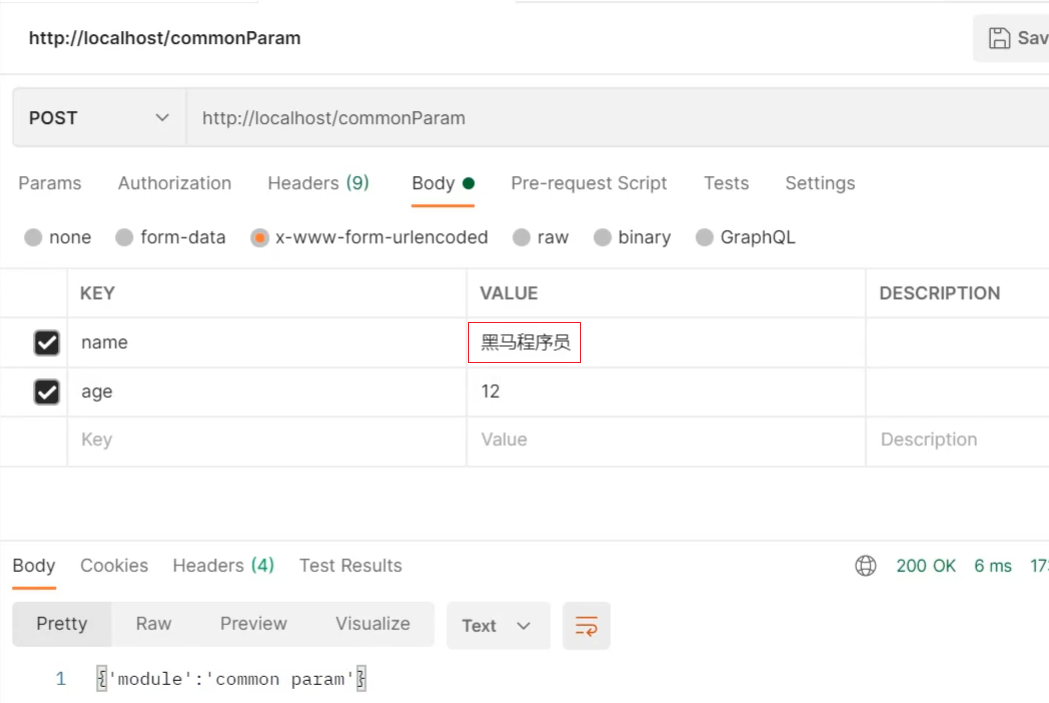Click the 6 ms response time
1049x703 pixels.
point(993,566)
